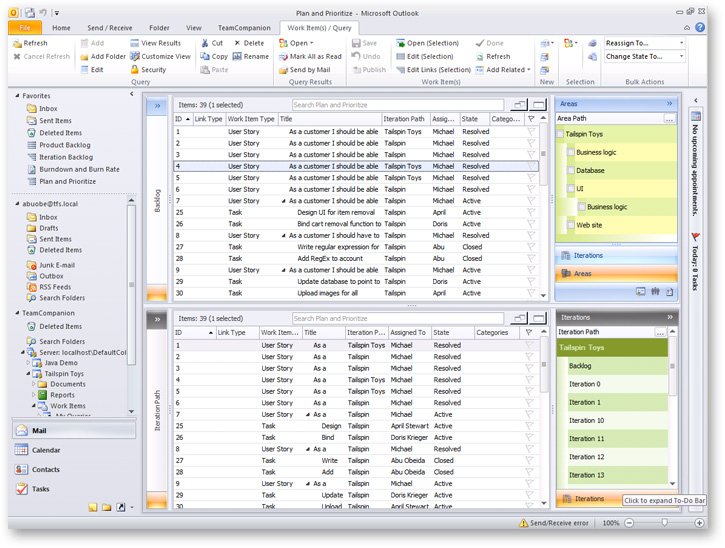Check the Web site area checkbox
This screenshot has height=548, width=725.
pos(570,225)
